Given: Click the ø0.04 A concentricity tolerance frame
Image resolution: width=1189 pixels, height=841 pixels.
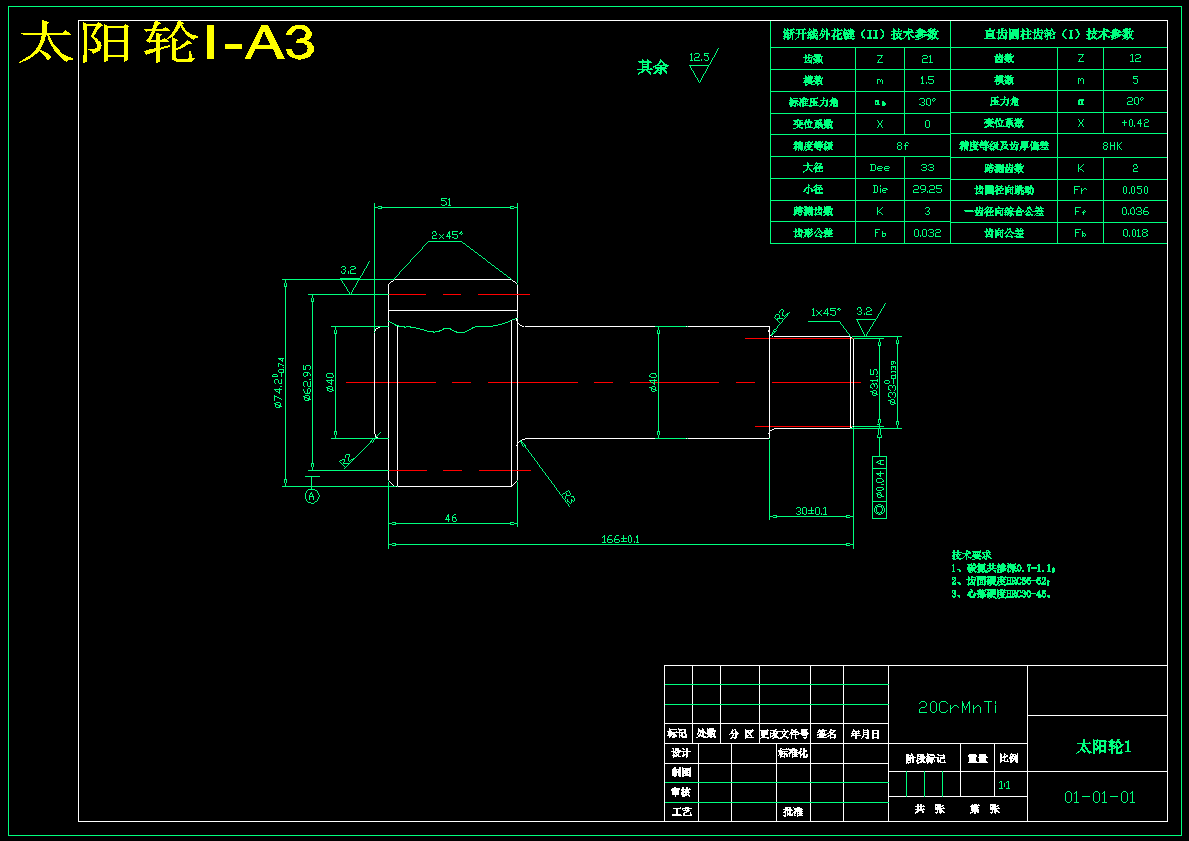Looking at the screenshot, I should [x=880, y=487].
